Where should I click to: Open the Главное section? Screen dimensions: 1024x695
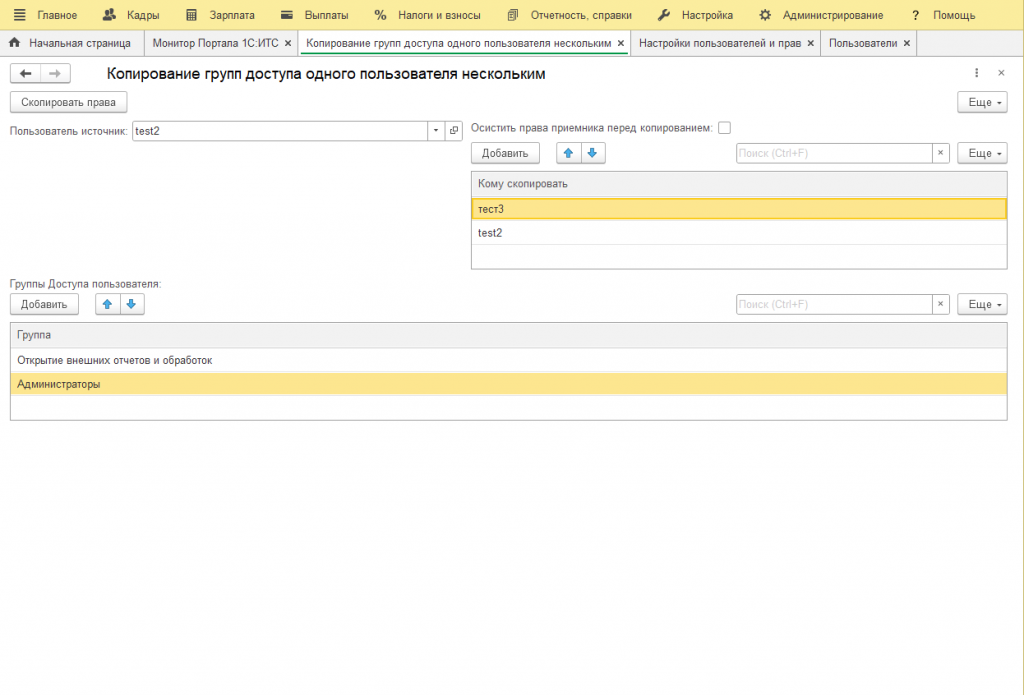click(57, 15)
